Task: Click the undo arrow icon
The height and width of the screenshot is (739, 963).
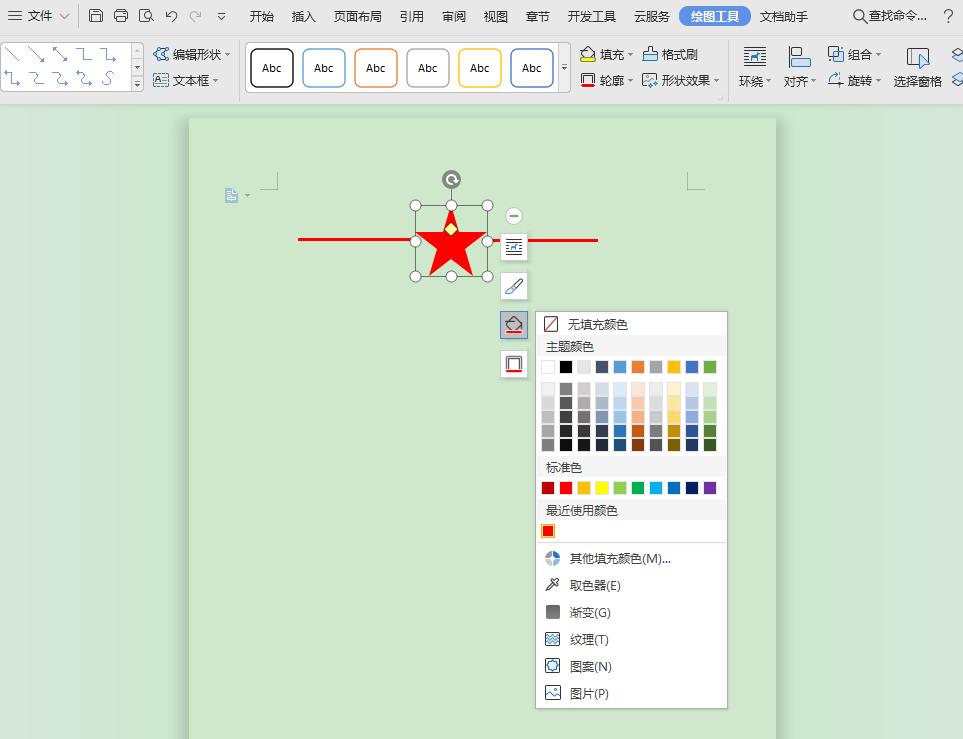Action: (171, 16)
